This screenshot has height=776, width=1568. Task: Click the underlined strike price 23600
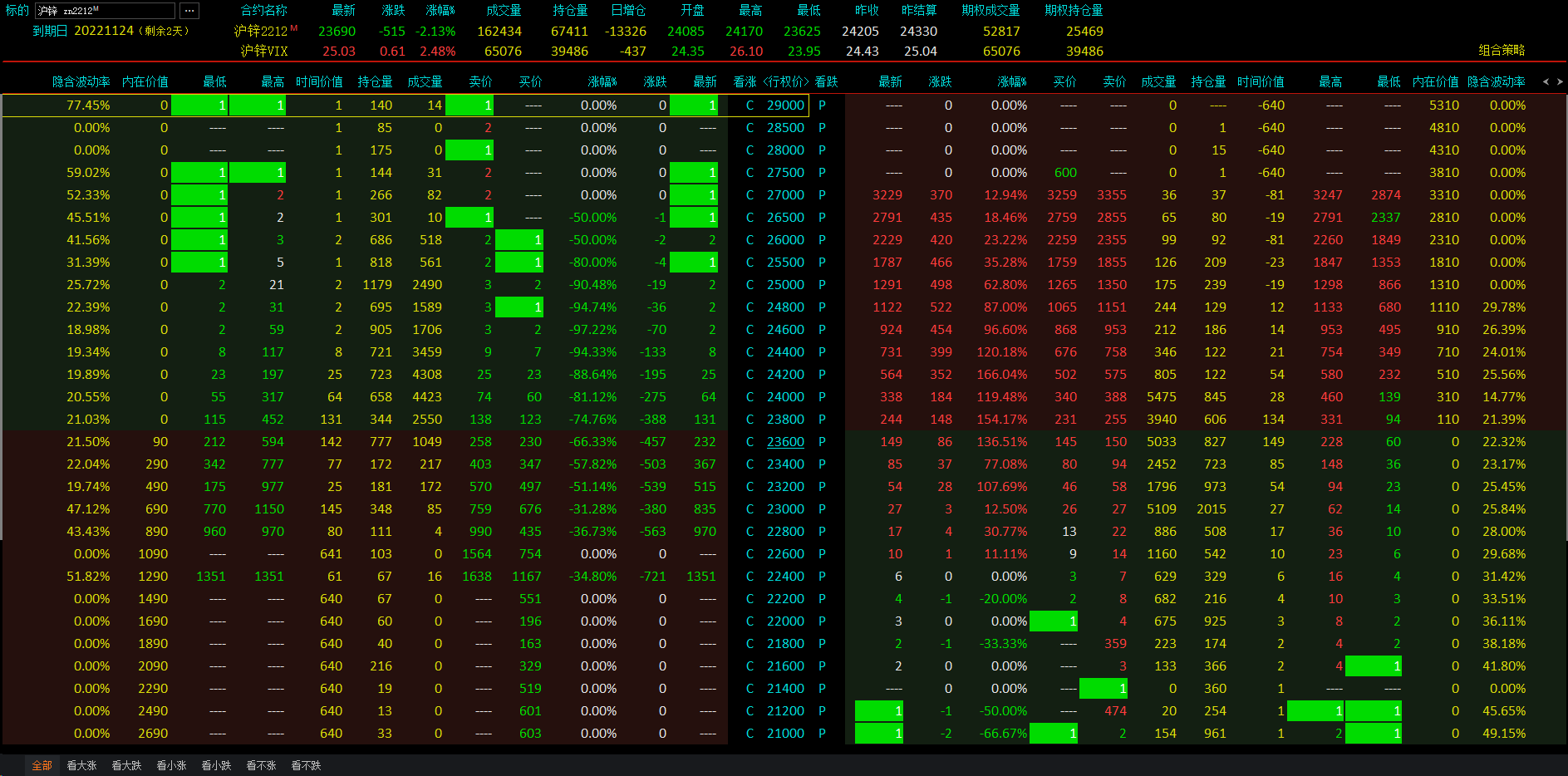(785, 442)
